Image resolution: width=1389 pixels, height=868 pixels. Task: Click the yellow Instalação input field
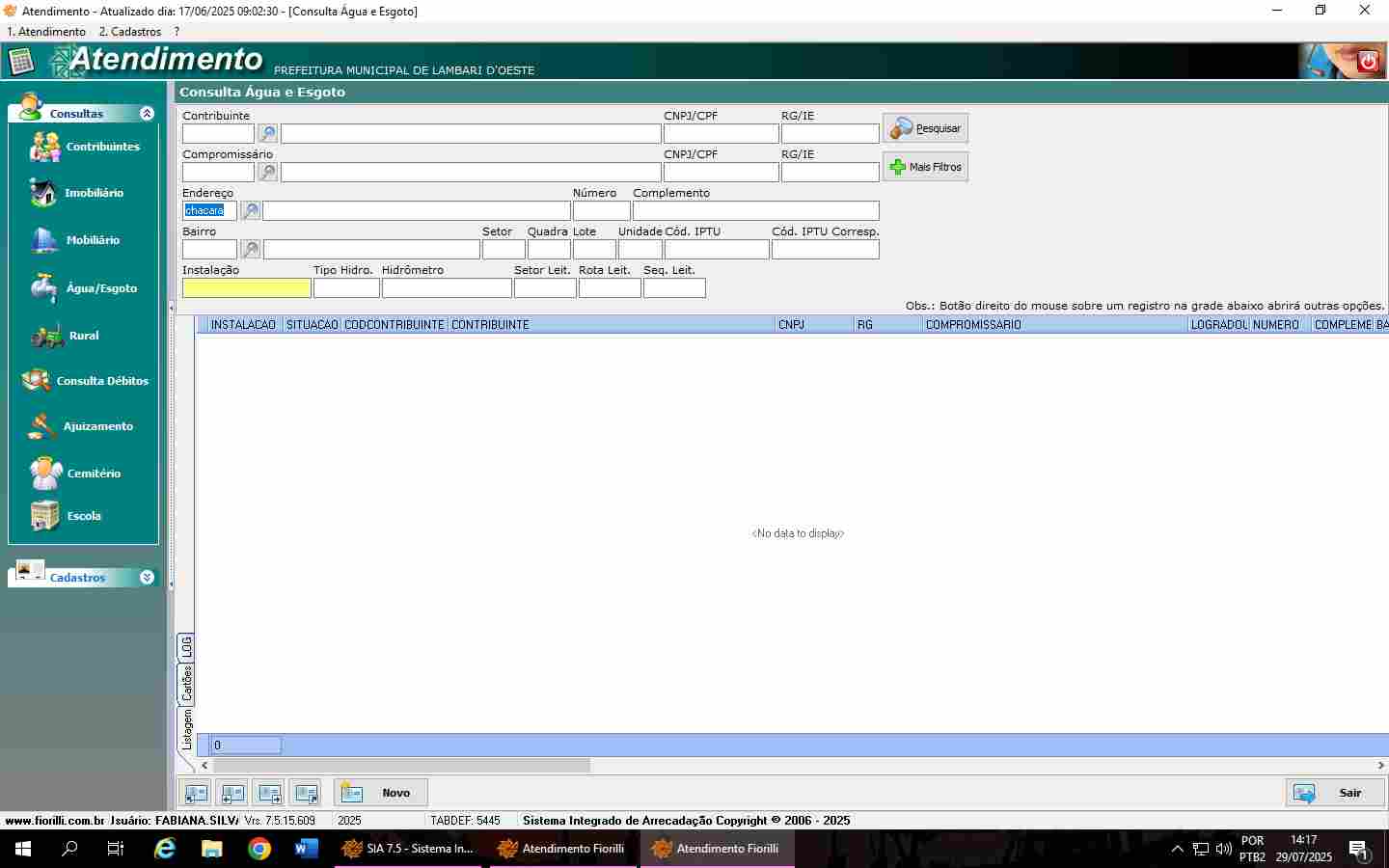246,288
